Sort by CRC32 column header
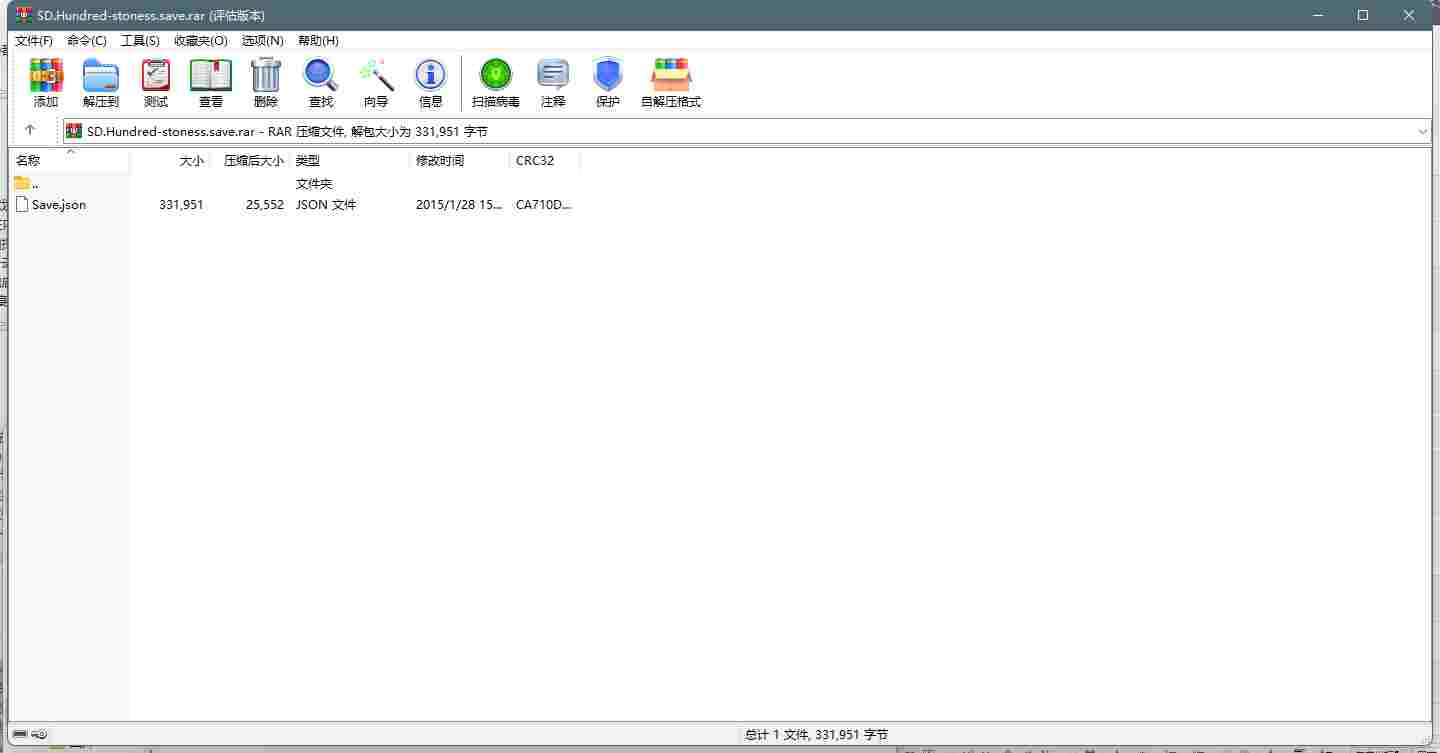This screenshot has height=753, width=1440. pyautogui.click(x=545, y=160)
